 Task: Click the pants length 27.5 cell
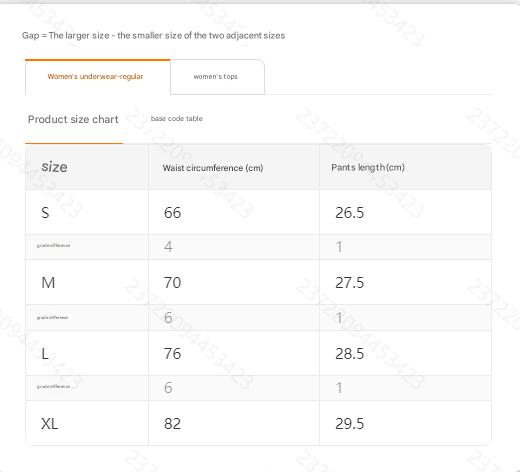[405, 282]
